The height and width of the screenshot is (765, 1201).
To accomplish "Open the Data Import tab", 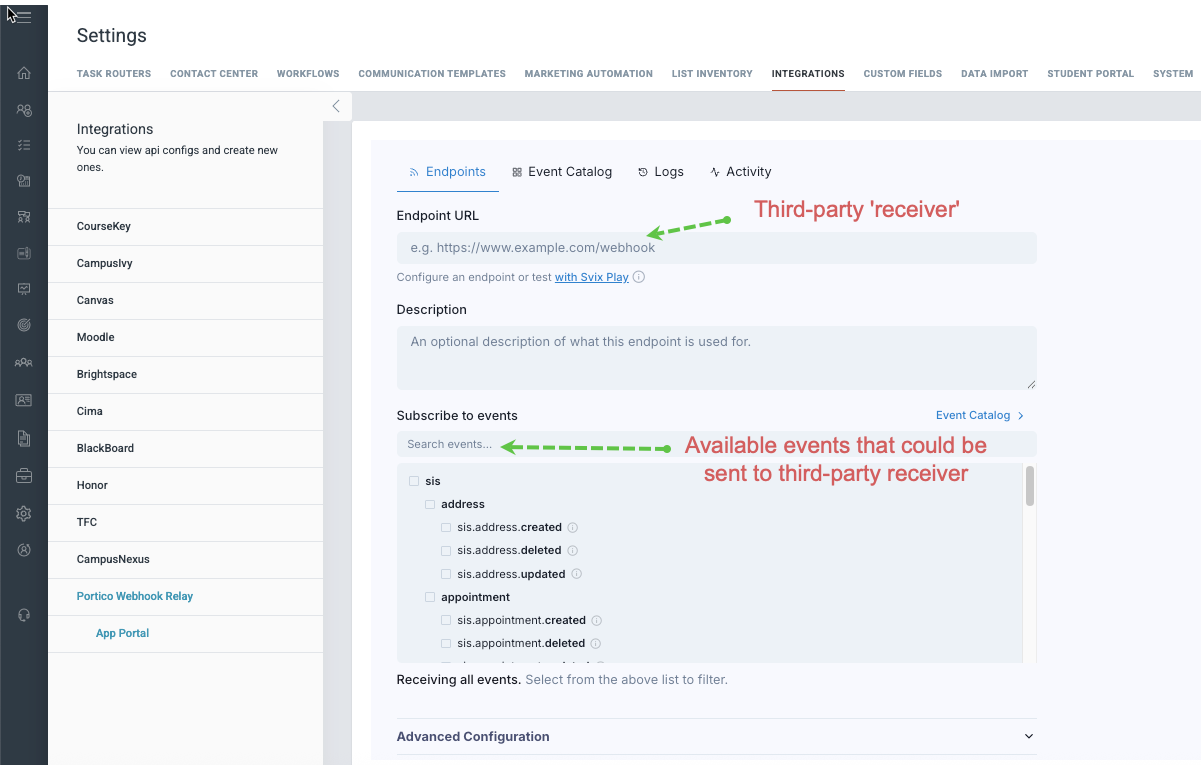I will coord(994,74).
